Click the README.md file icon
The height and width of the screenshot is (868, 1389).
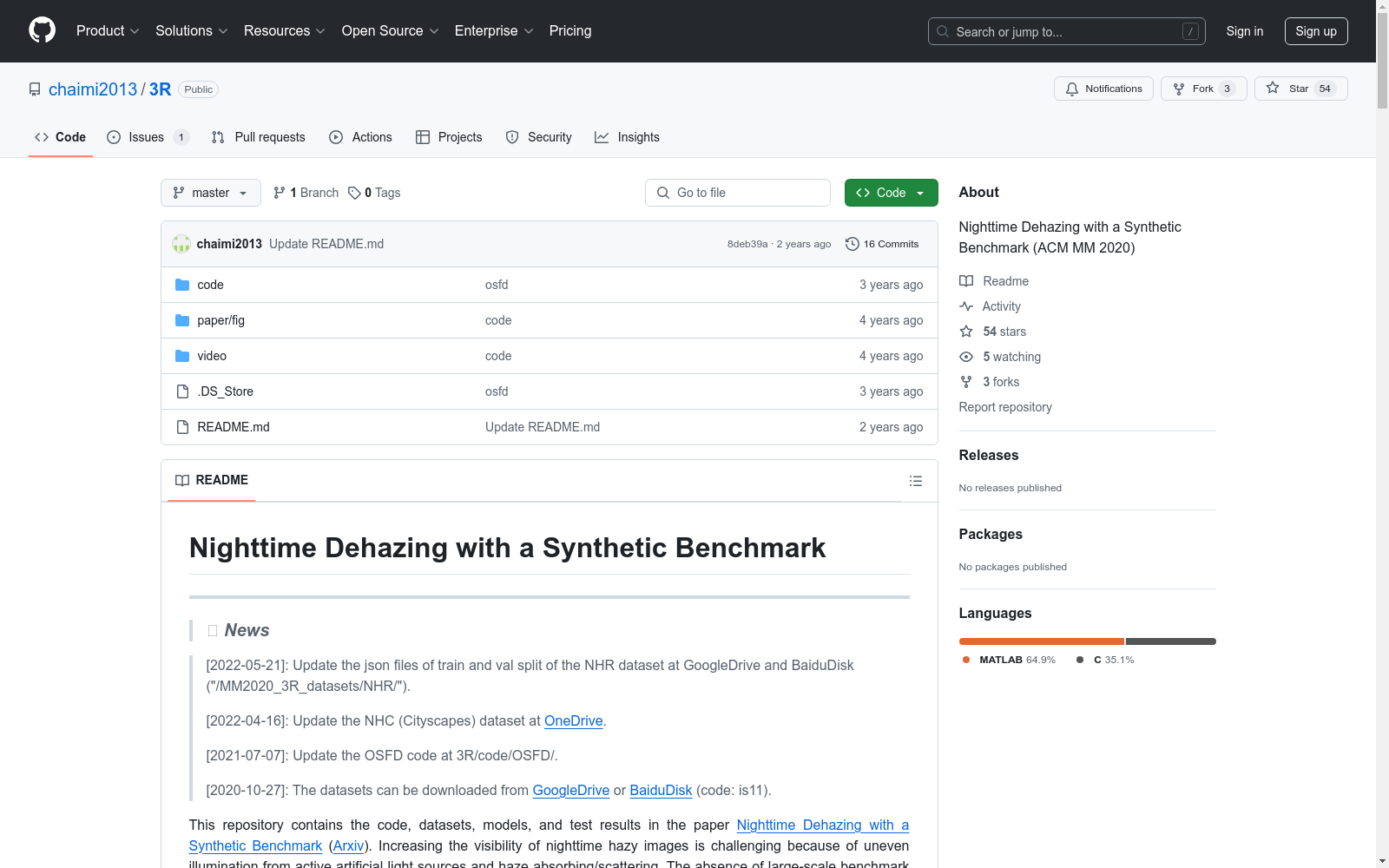pyautogui.click(x=182, y=427)
